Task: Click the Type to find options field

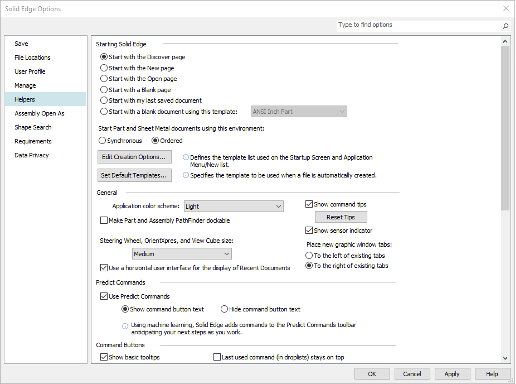Action: click(418, 25)
